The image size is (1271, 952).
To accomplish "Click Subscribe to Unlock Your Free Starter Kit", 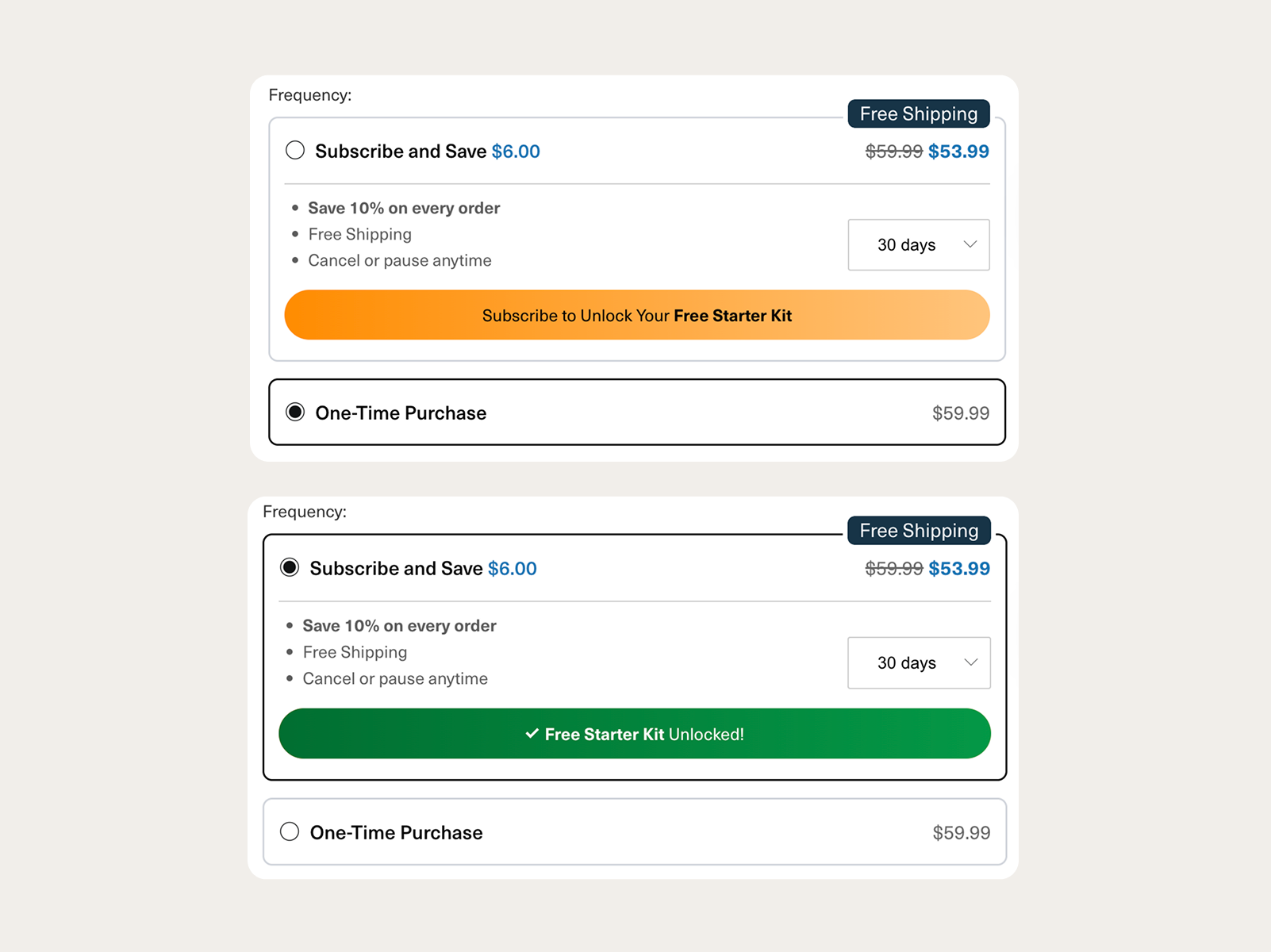I will pos(637,315).
